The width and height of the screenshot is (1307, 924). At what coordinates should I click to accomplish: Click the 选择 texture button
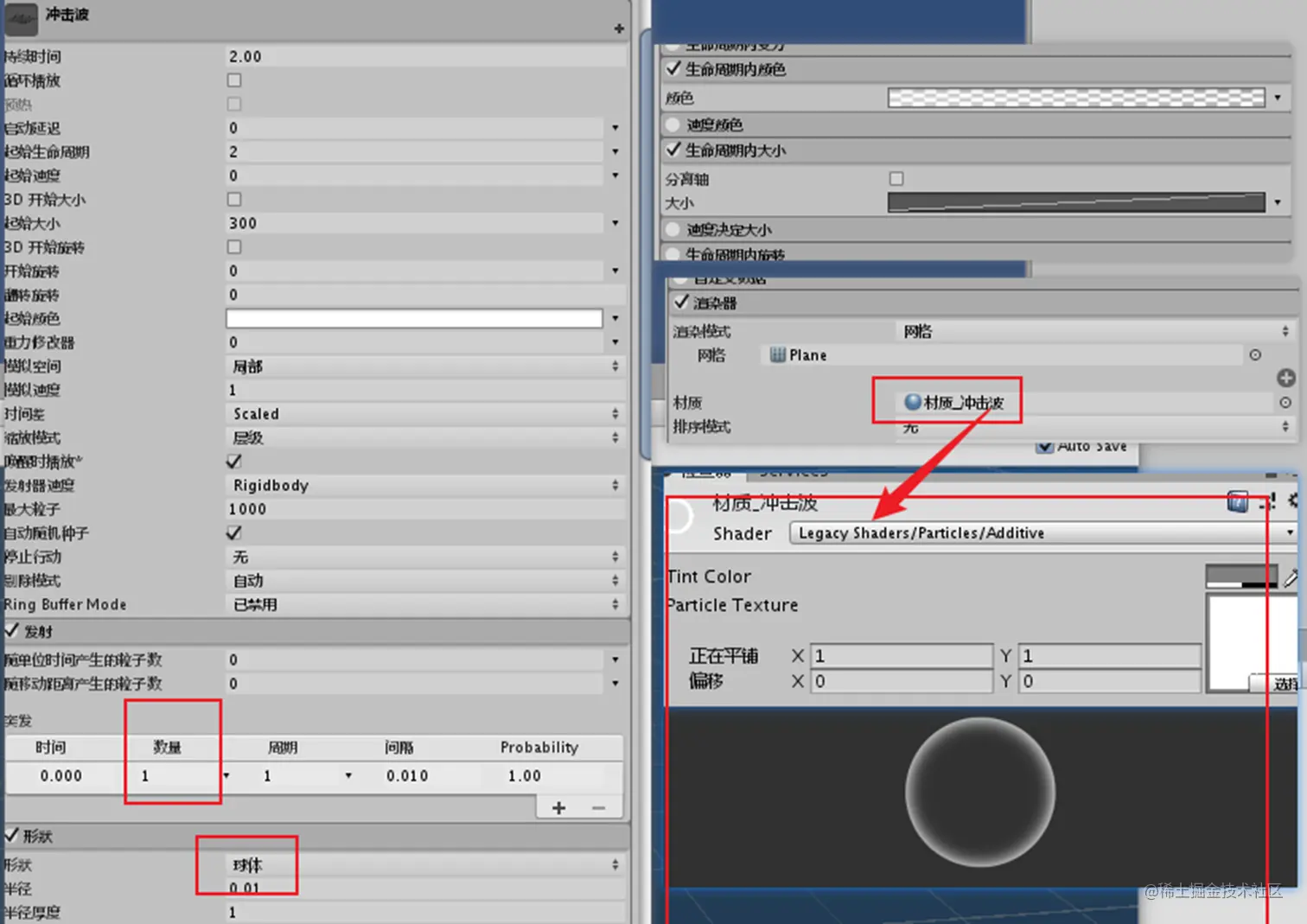1276,684
